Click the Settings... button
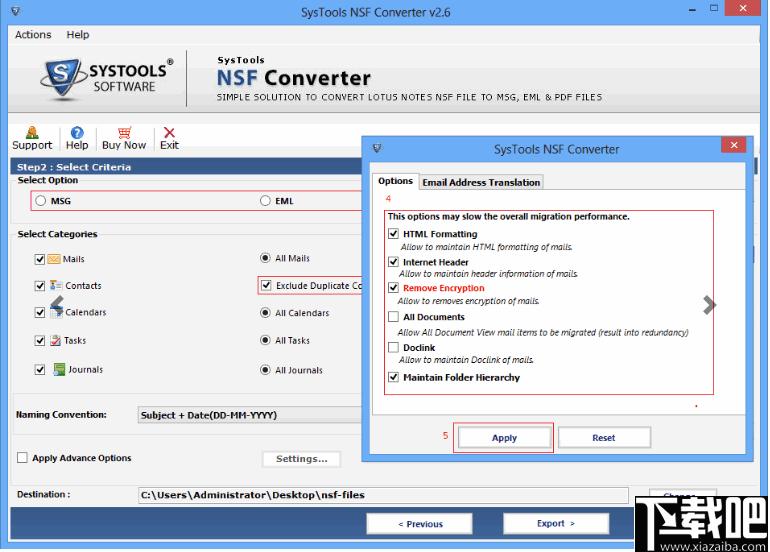The image size is (770, 552). coord(302,459)
